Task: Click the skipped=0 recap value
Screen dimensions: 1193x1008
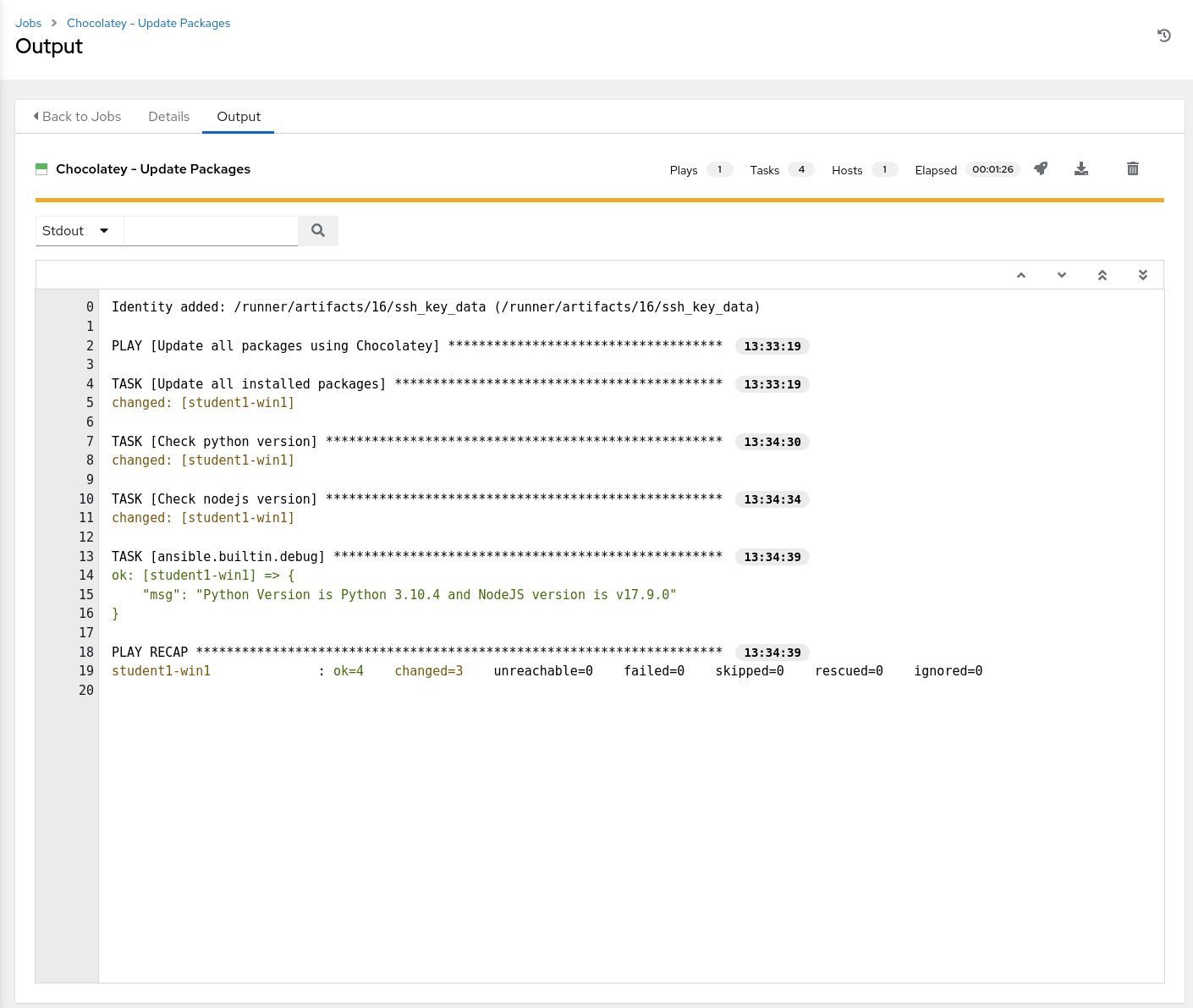Action: click(x=750, y=670)
